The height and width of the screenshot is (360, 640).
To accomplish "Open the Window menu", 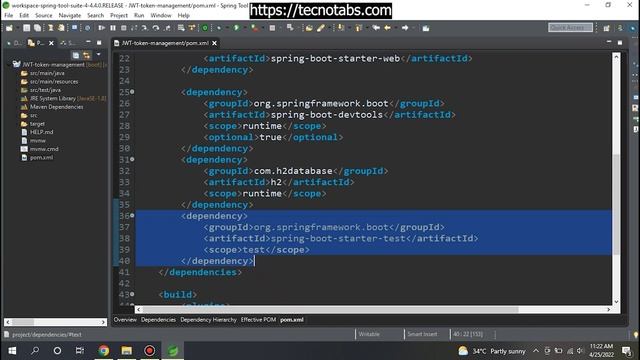I will [161, 15].
